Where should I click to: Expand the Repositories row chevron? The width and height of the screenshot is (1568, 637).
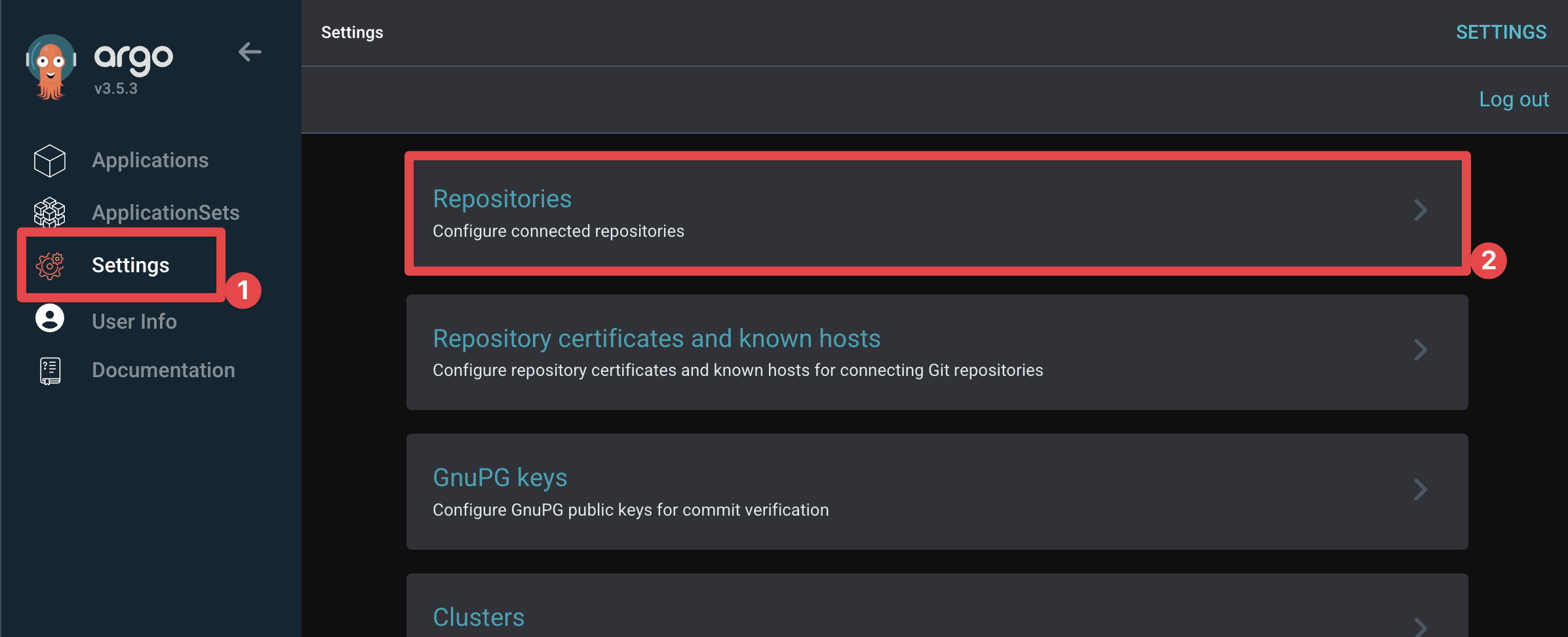point(1420,211)
